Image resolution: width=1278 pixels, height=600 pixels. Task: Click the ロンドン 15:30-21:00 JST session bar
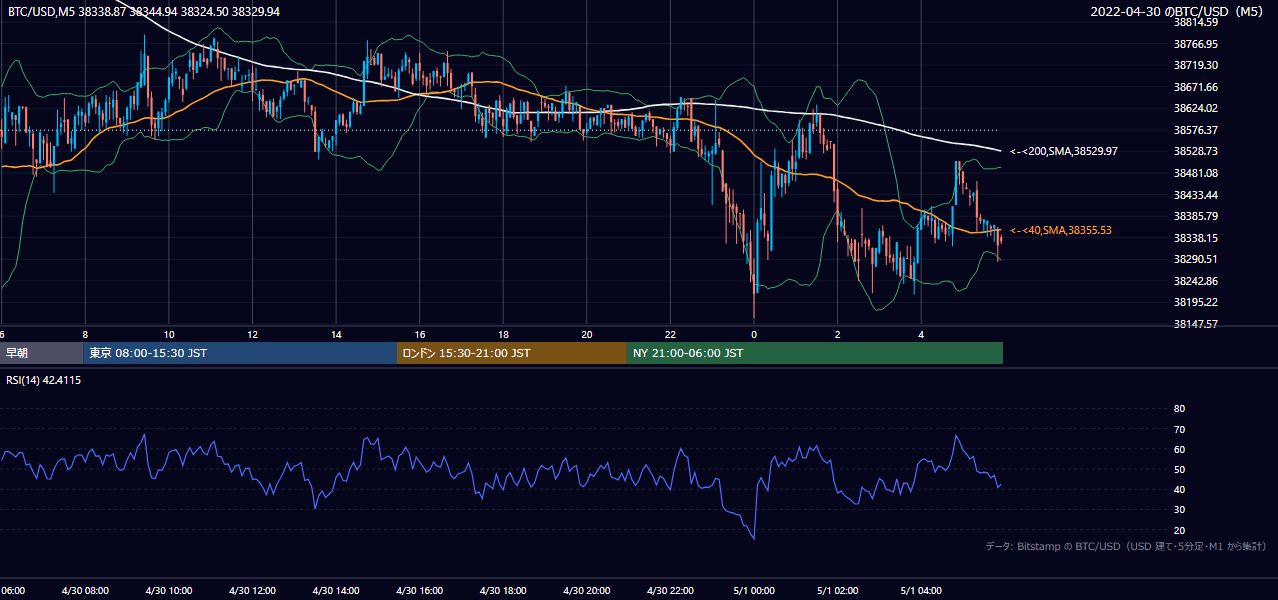(512, 353)
